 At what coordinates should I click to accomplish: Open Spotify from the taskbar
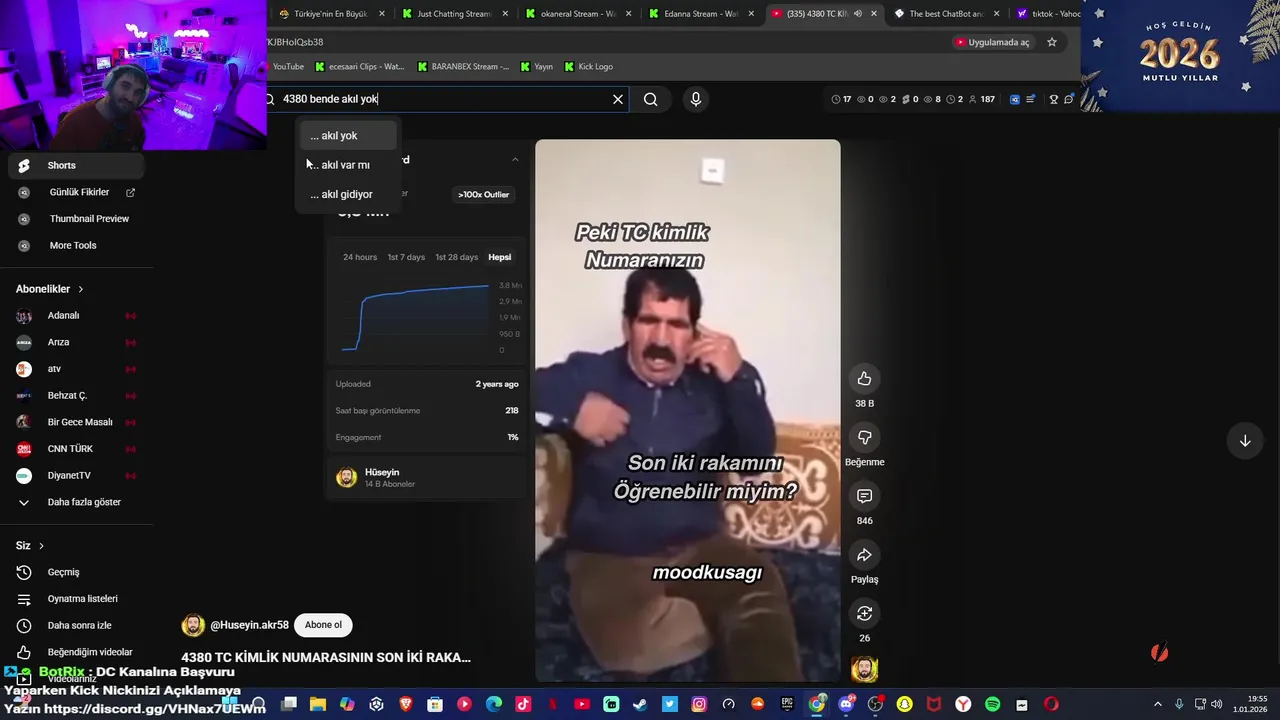tap(992, 704)
